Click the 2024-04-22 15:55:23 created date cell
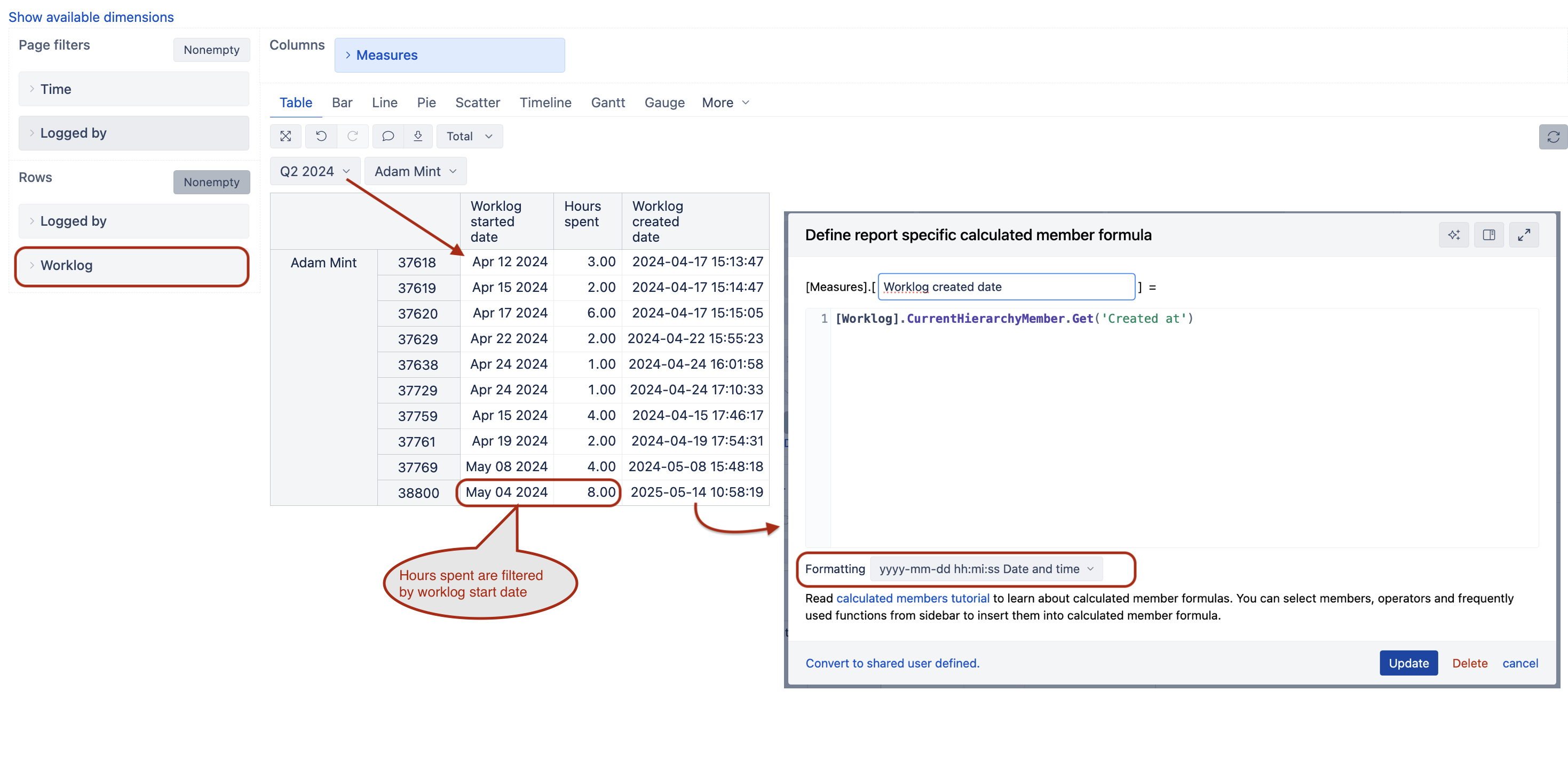 click(695, 339)
